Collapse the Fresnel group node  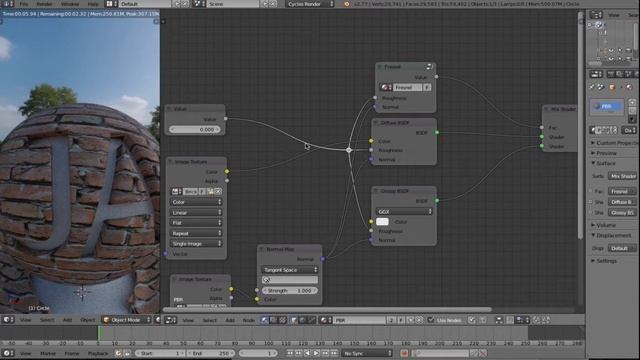(x=380, y=67)
